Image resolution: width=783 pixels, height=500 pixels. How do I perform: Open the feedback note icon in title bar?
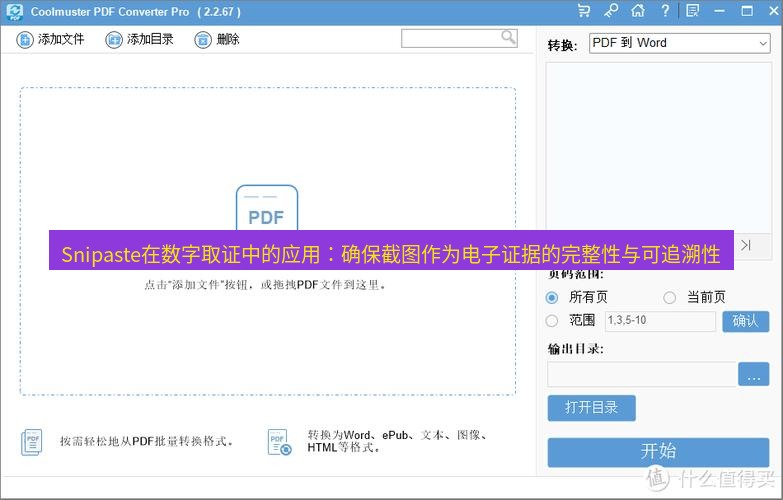coord(692,10)
